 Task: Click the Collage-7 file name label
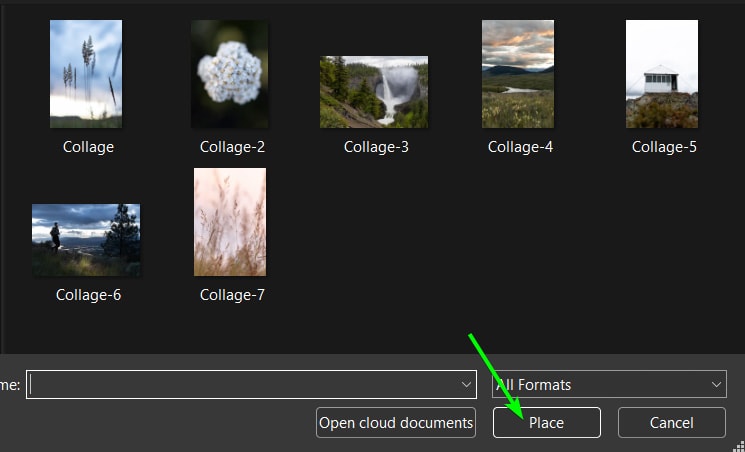tap(232, 295)
